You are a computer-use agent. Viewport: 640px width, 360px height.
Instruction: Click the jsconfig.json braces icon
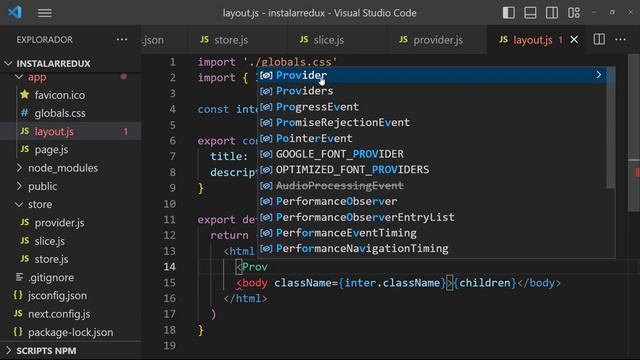18,295
